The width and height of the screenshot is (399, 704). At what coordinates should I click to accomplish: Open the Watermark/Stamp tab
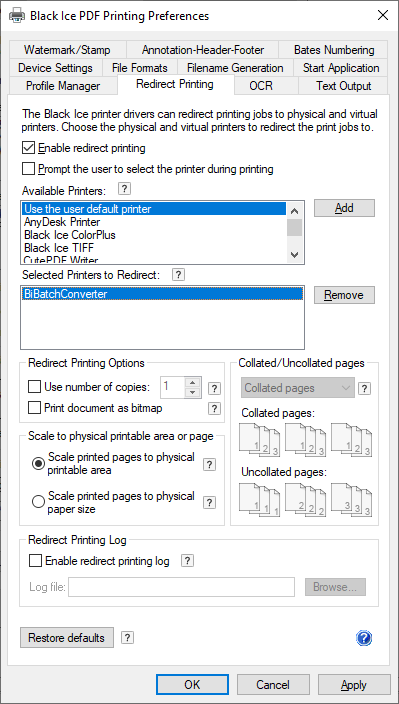(67, 50)
